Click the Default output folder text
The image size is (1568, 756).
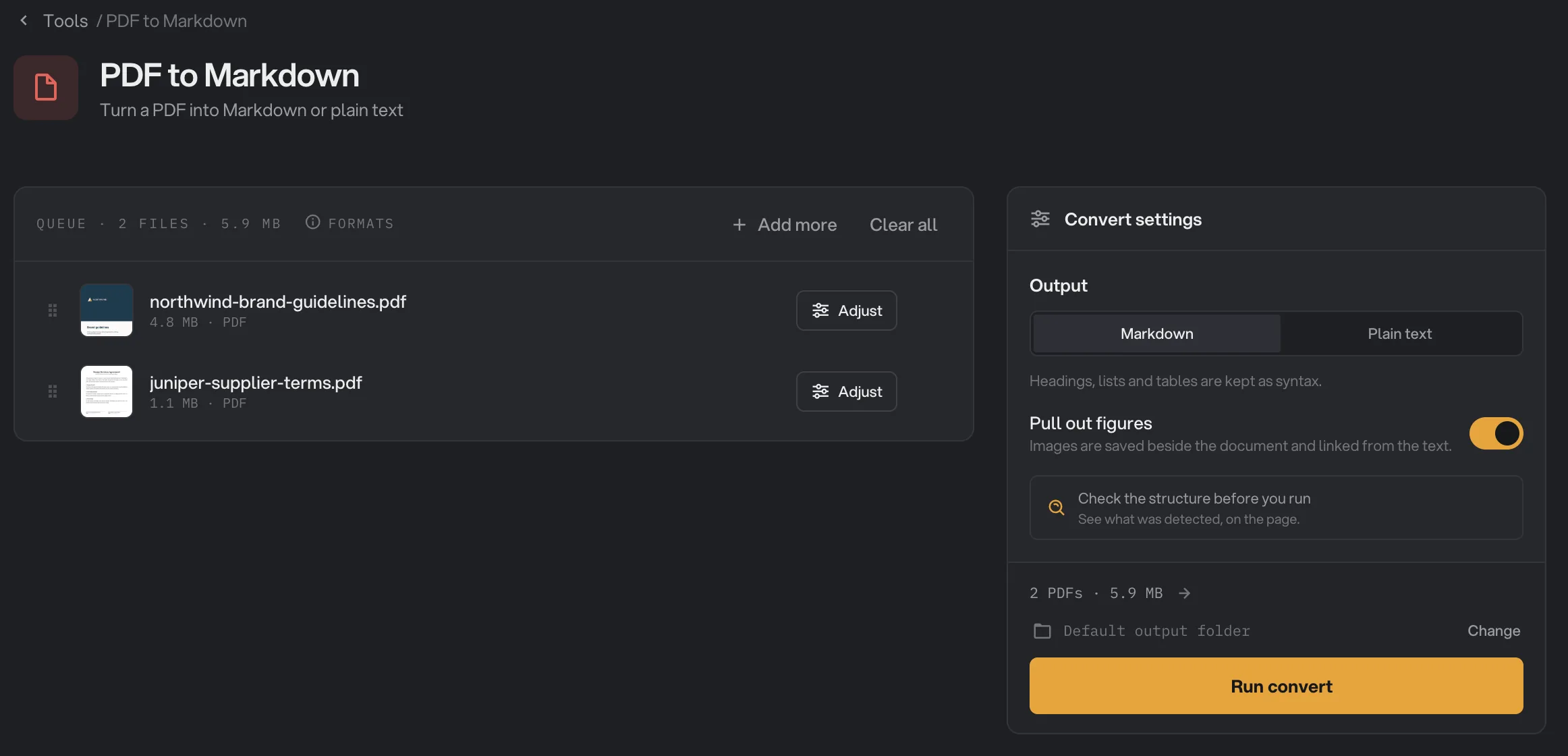tap(1156, 631)
